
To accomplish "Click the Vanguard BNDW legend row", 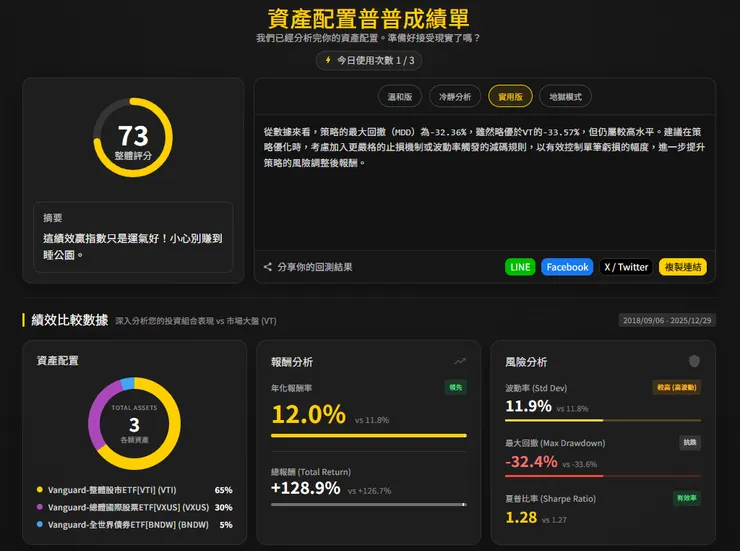I will (135, 525).
